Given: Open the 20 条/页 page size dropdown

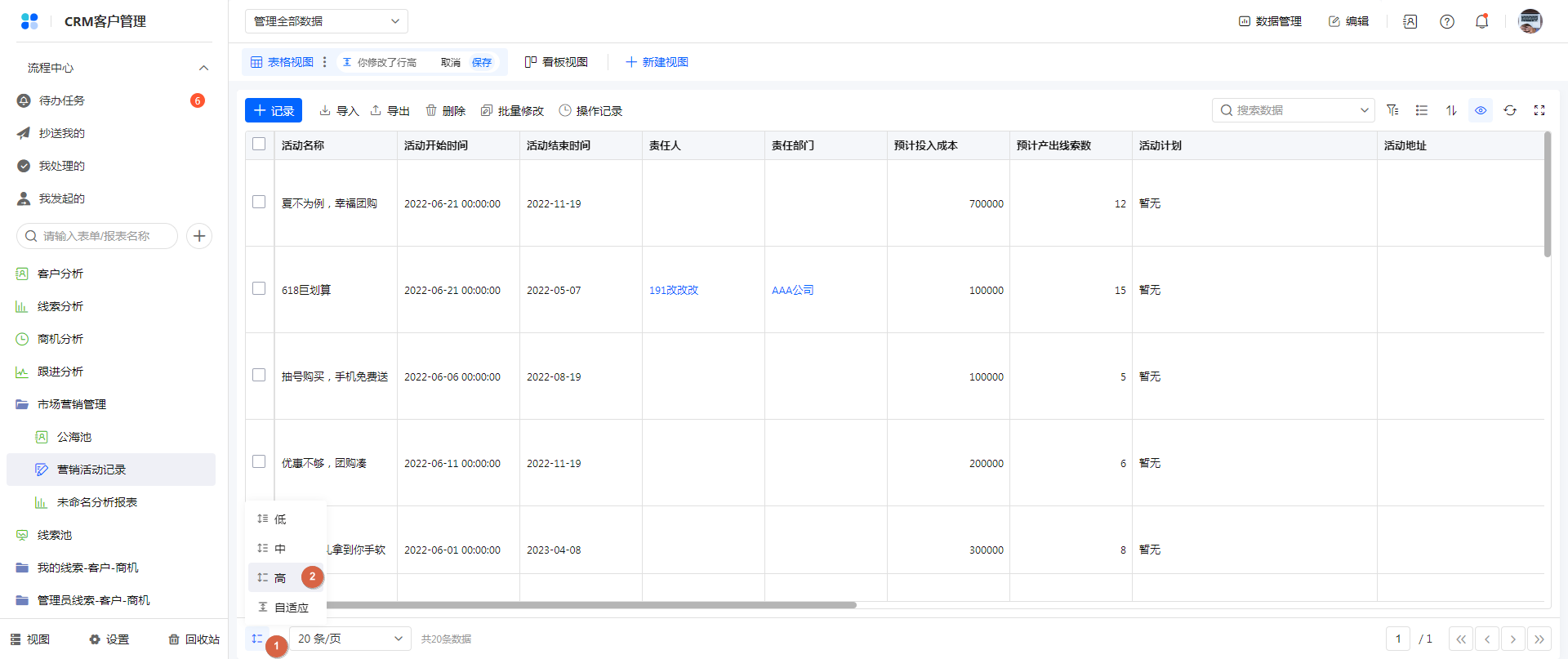Looking at the screenshot, I should (350, 639).
